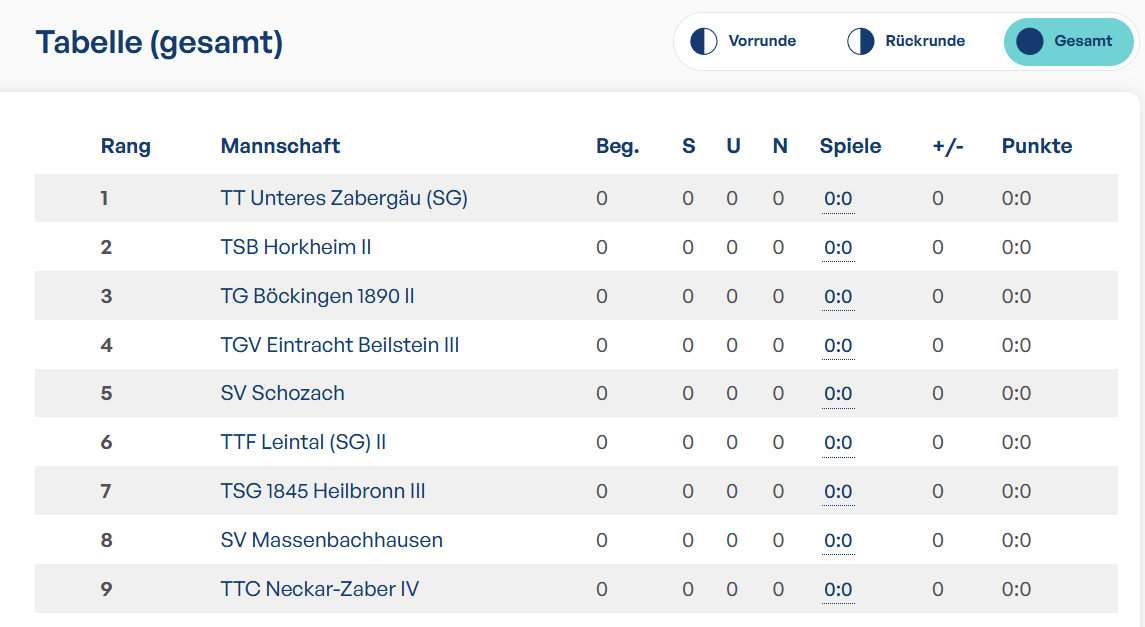Open team TTC Neckar-Zaber IV
The width and height of the screenshot is (1145, 627).
pyautogui.click(x=320, y=589)
